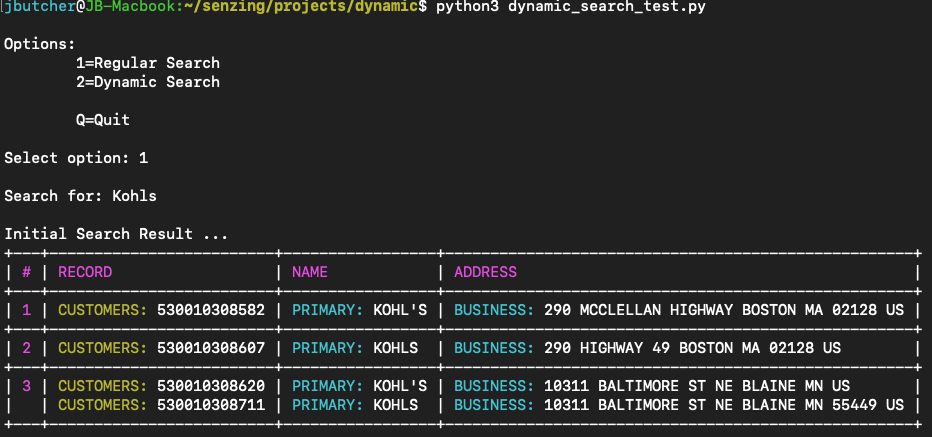932x437 pixels.
Task: Click the 'Q=Quit' option line
Action: pos(102,120)
